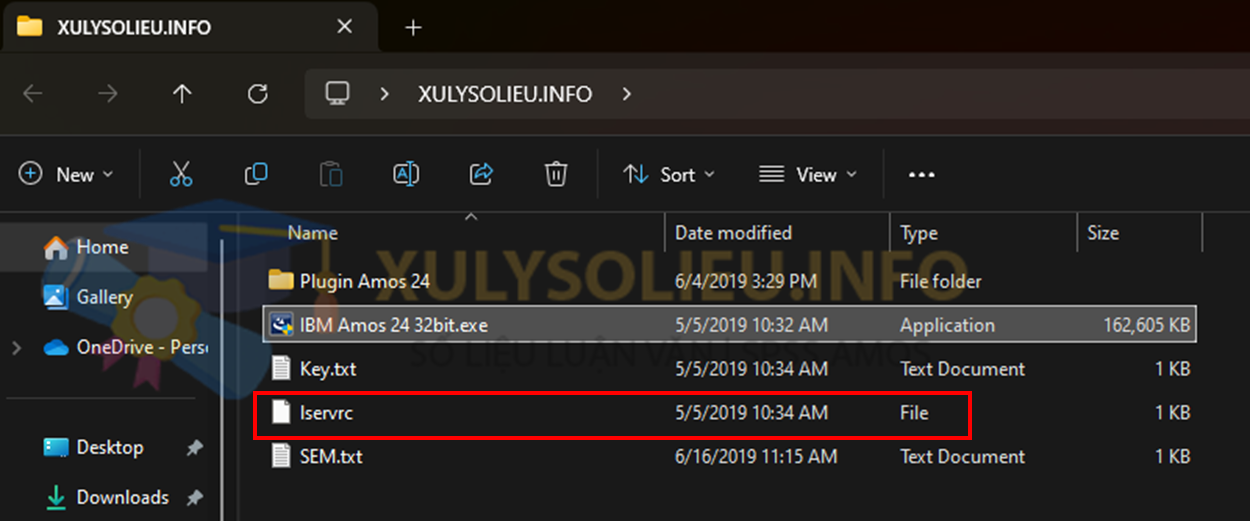Click chevron after XULYSOLIEU.INFO in address bar
The image size is (1250, 521).
pos(627,94)
